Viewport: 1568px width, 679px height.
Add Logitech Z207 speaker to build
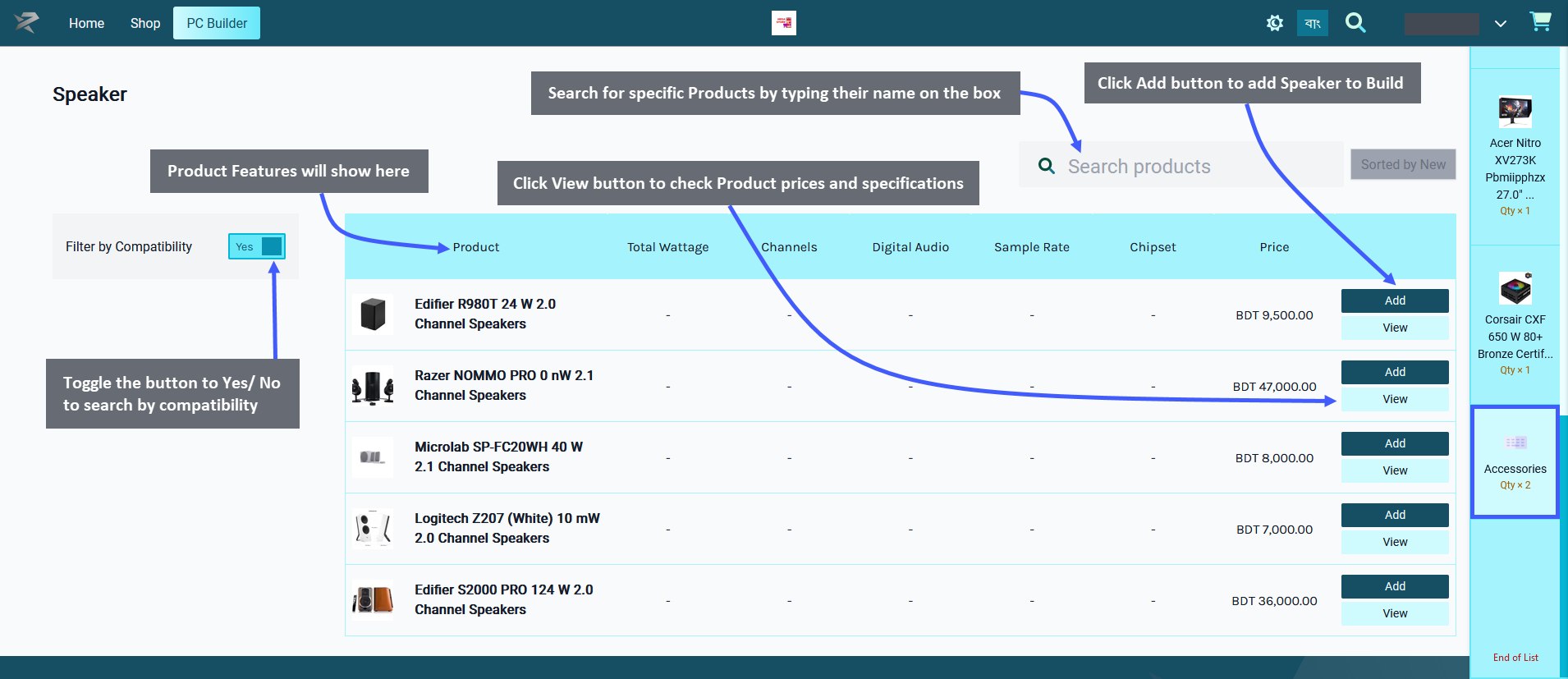tap(1395, 515)
